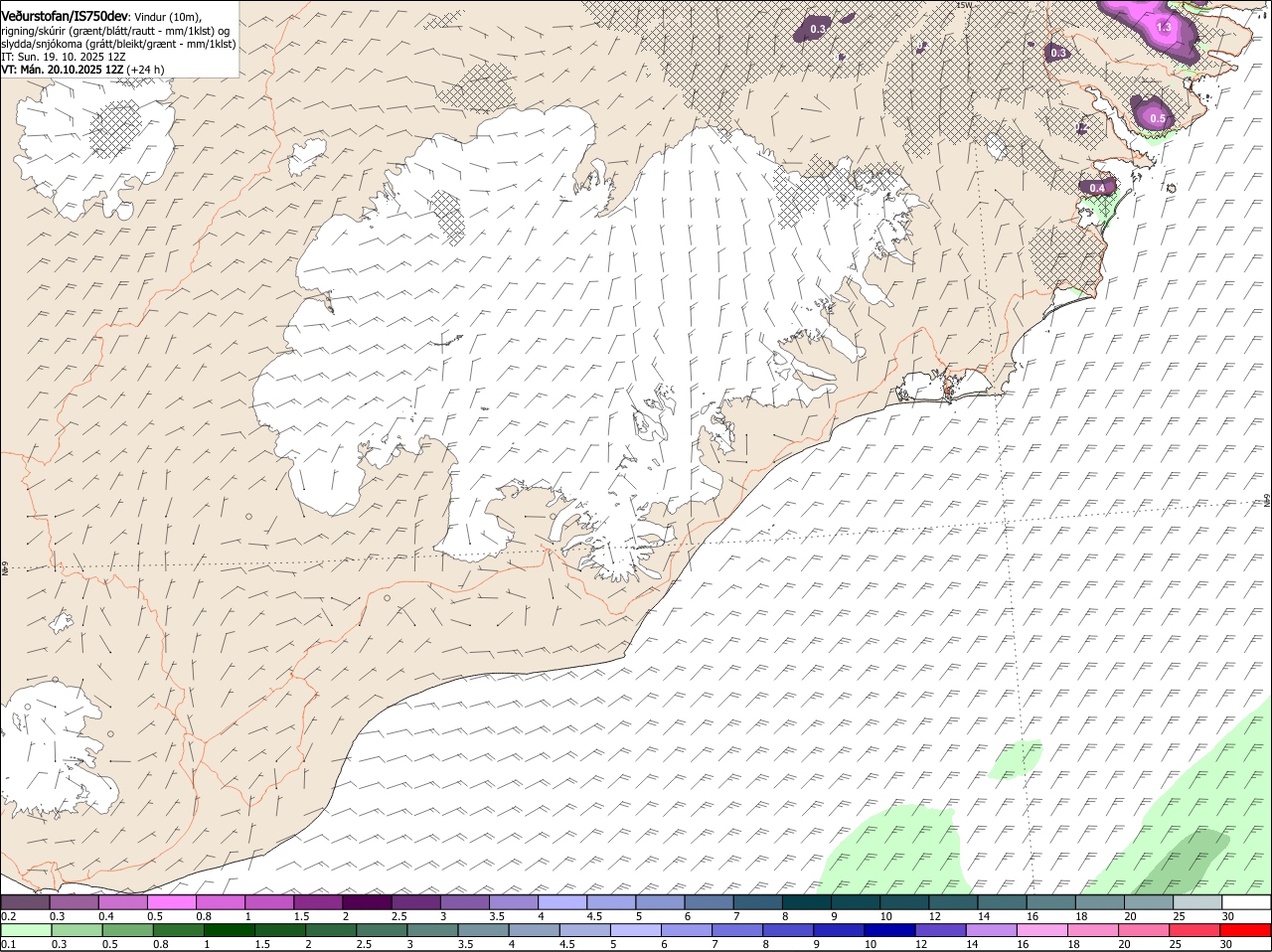Click the 0.3 contour label left of 15W
1272x952 pixels.
(x=818, y=30)
